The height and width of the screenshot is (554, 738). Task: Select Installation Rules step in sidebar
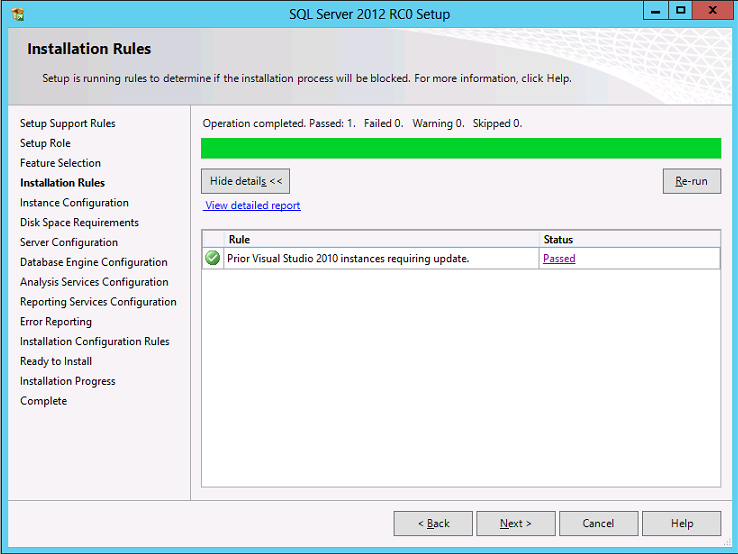click(x=62, y=183)
